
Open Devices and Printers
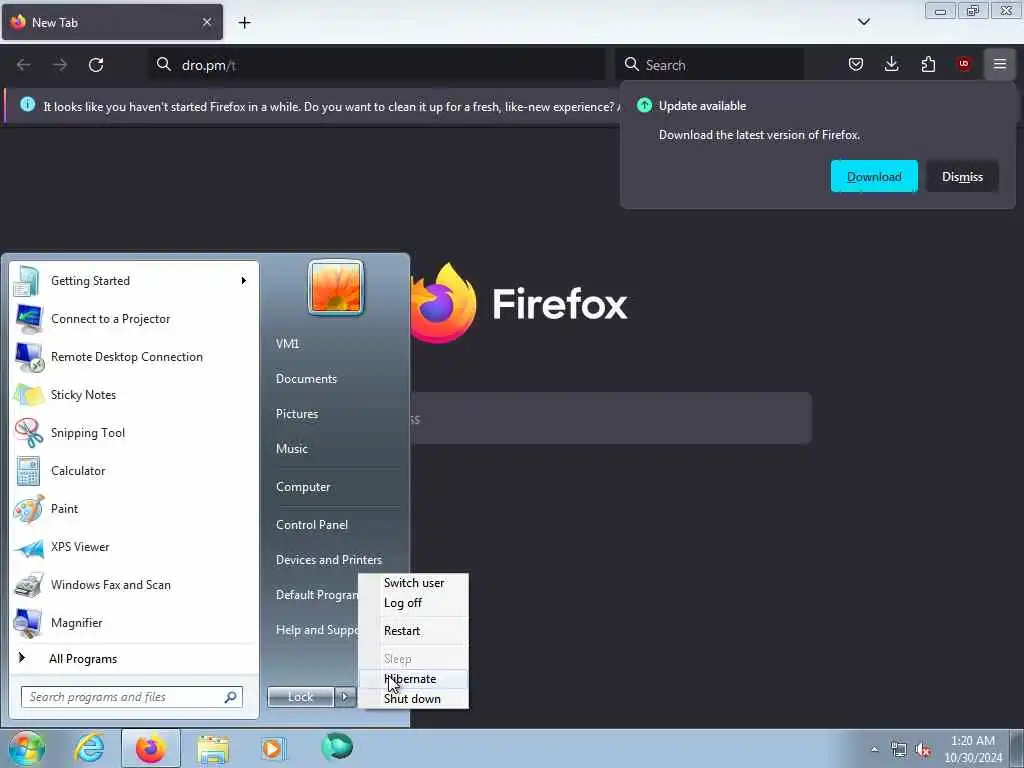pyautogui.click(x=328, y=560)
